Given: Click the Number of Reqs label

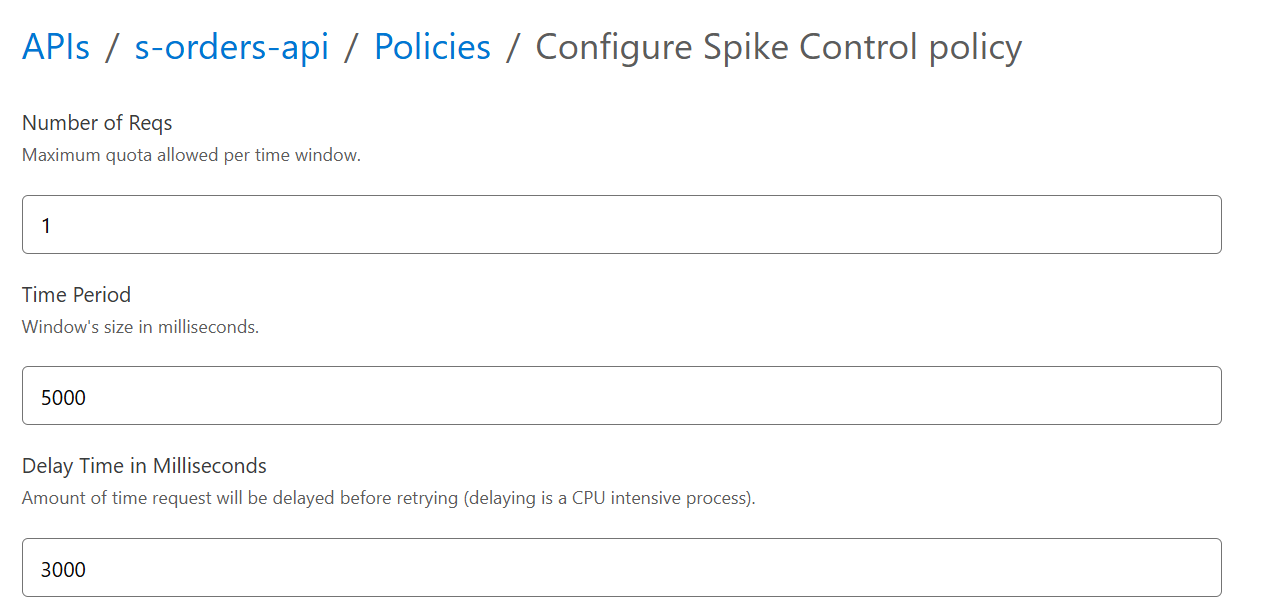Looking at the screenshot, I should (97, 123).
